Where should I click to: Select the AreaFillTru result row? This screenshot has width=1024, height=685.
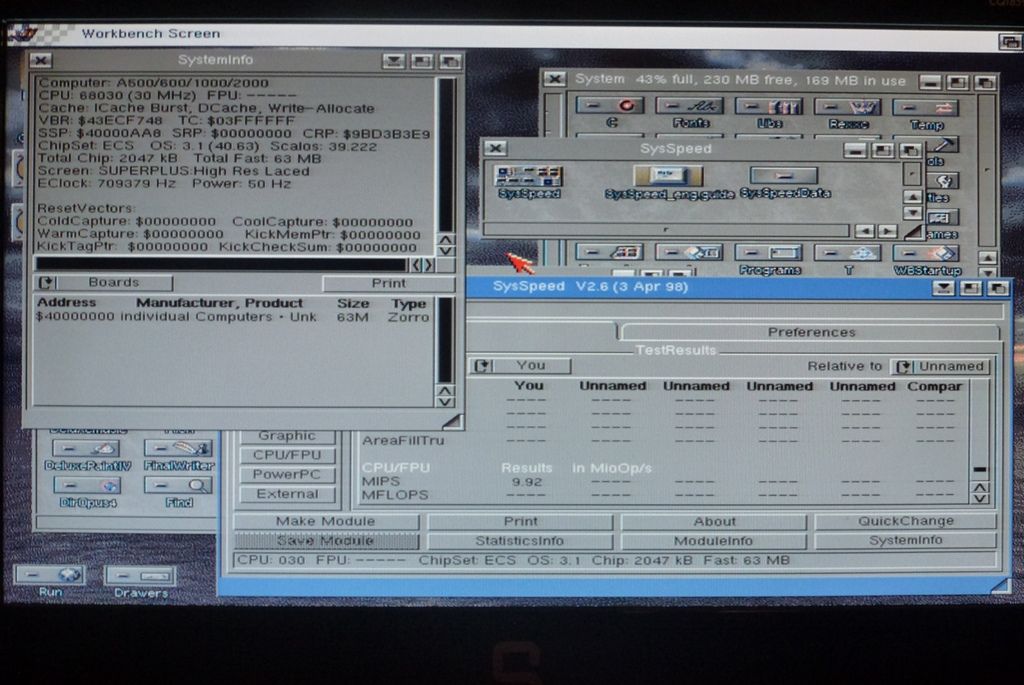[x=663, y=441]
